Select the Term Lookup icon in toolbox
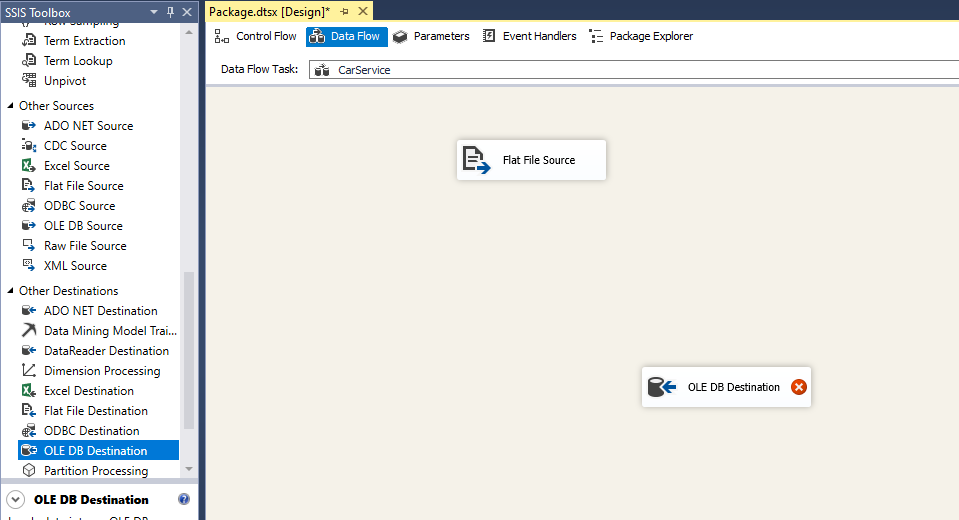 (29, 61)
